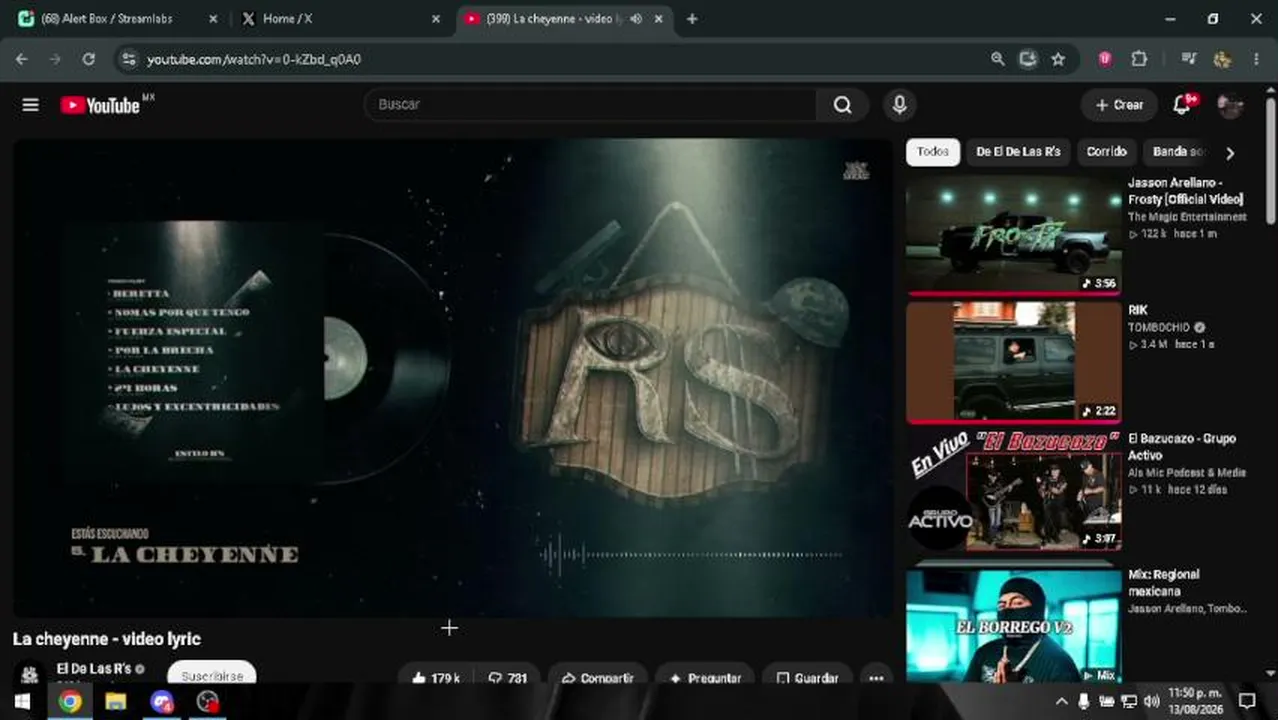The height and width of the screenshot is (720, 1278).
Task: Open El De Las R's channel name
Action: click(94, 669)
